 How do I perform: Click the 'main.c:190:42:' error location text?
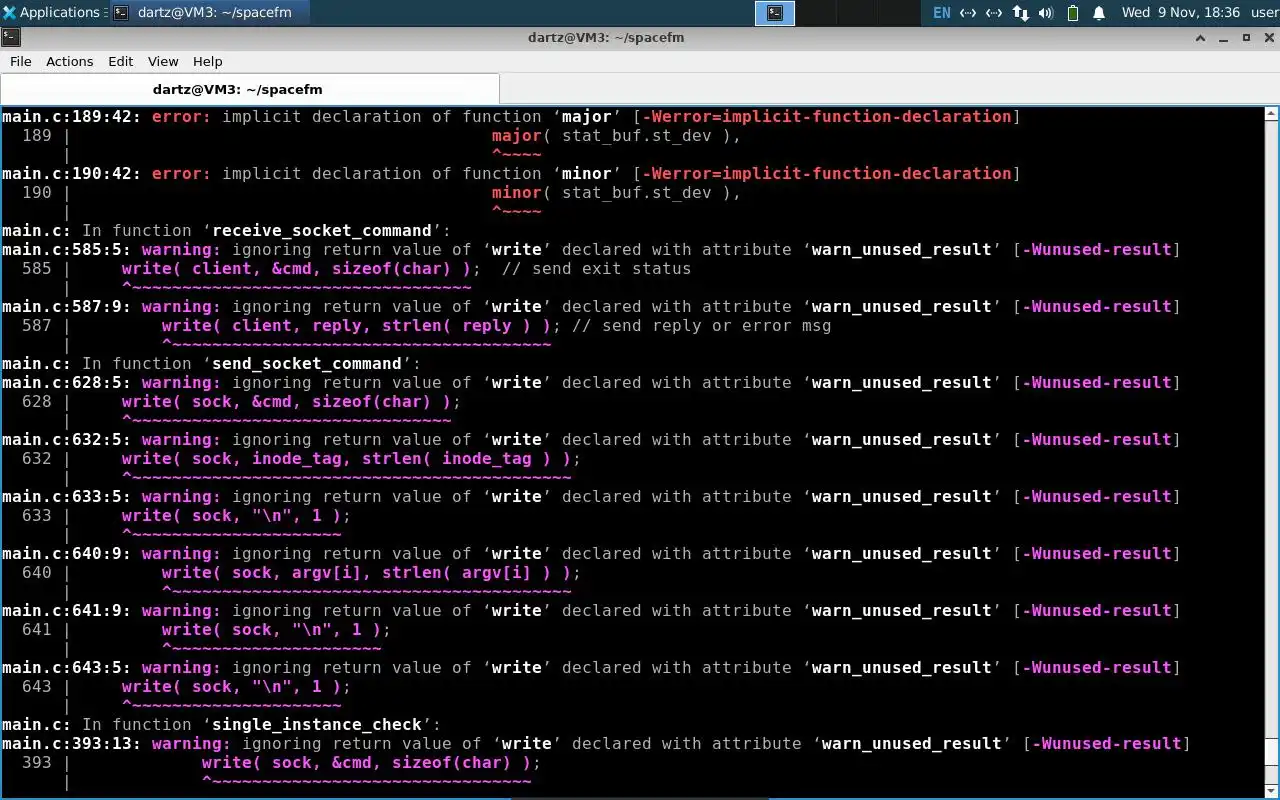coord(72,174)
